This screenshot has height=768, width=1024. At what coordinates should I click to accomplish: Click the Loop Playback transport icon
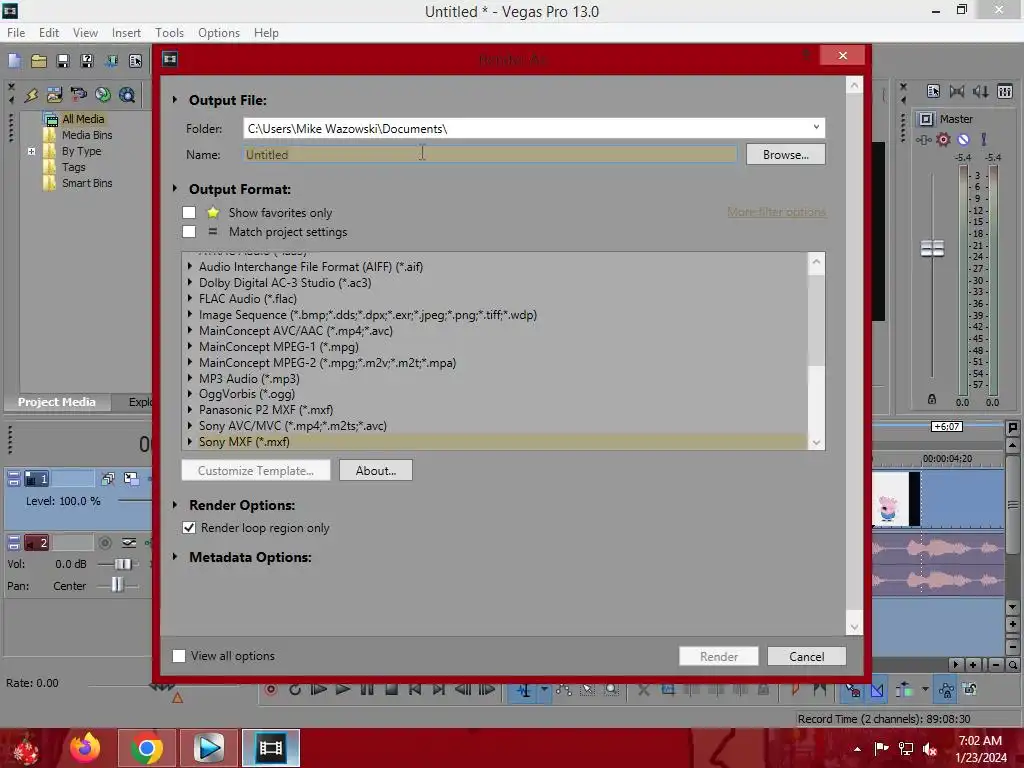(295, 690)
